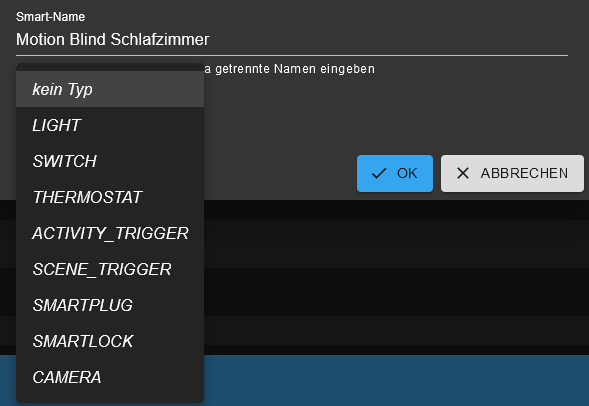Click the Smart-Name field label
This screenshot has height=406, width=589.
(x=50, y=17)
